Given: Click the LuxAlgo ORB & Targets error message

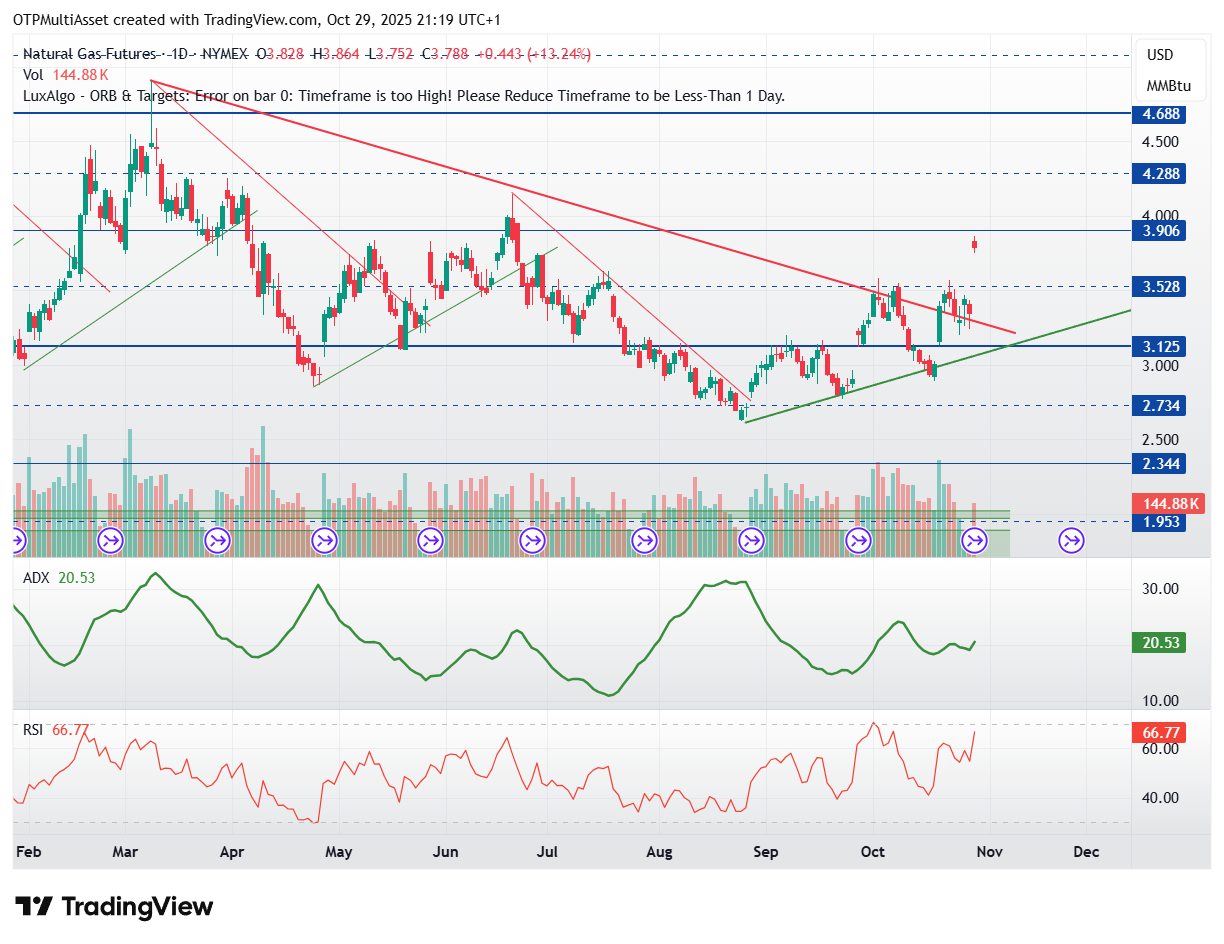Looking at the screenshot, I should pyautogui.click(x=404, y=96).
